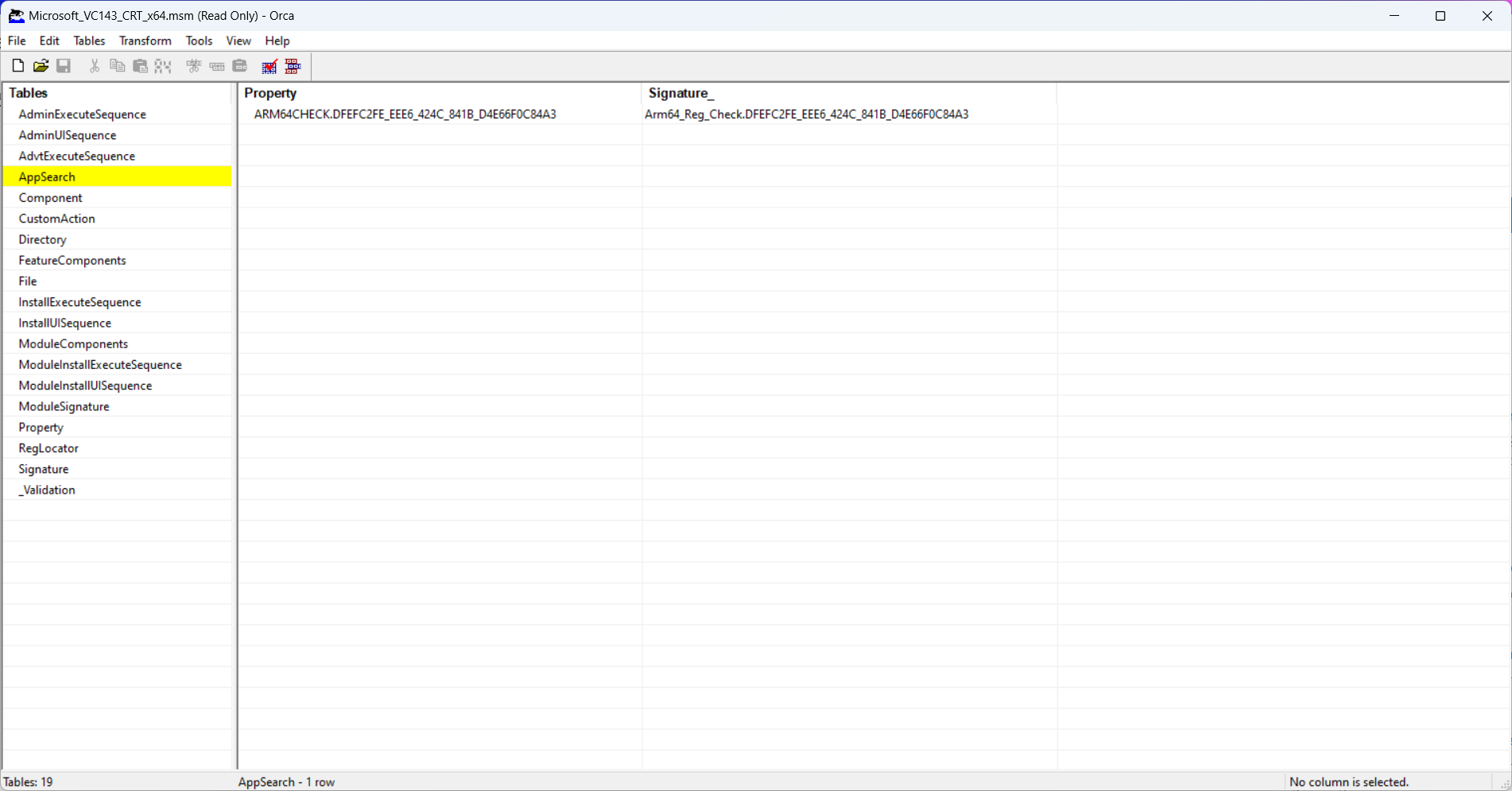The height and width of the screenshot is (791, 1512).
Task: Select the RegLocator table
Action: [x=118, y=448]
